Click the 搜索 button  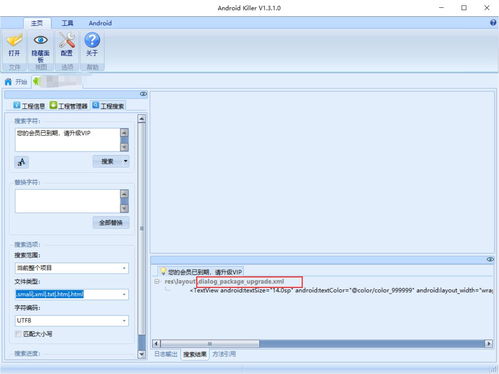point(107,161)
